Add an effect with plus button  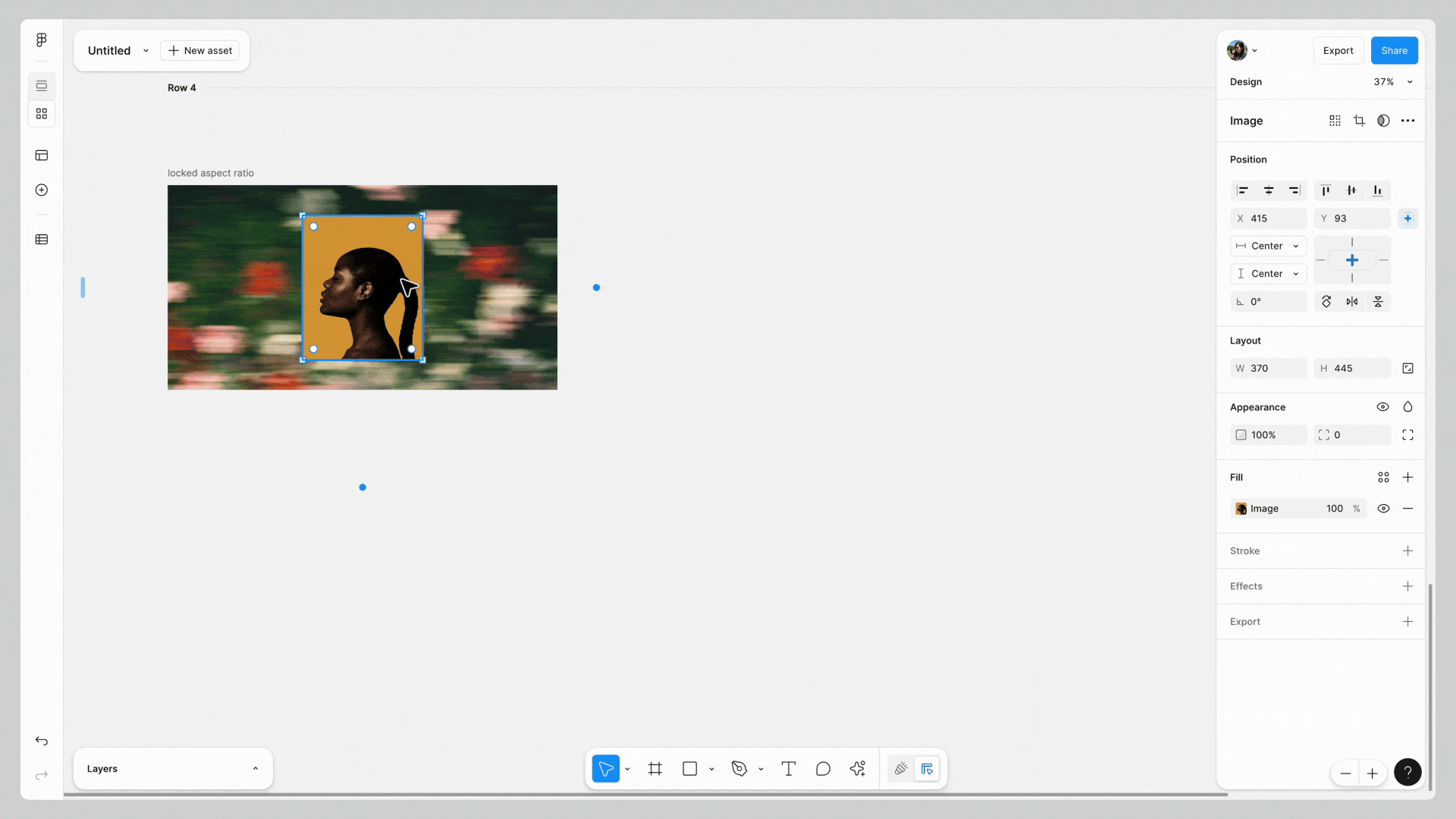[1407, 586]
